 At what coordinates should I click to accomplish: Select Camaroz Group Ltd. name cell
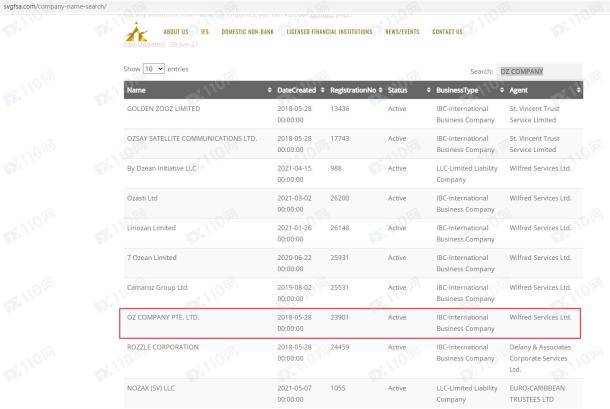pyautogui.click(x=158, y=288)
